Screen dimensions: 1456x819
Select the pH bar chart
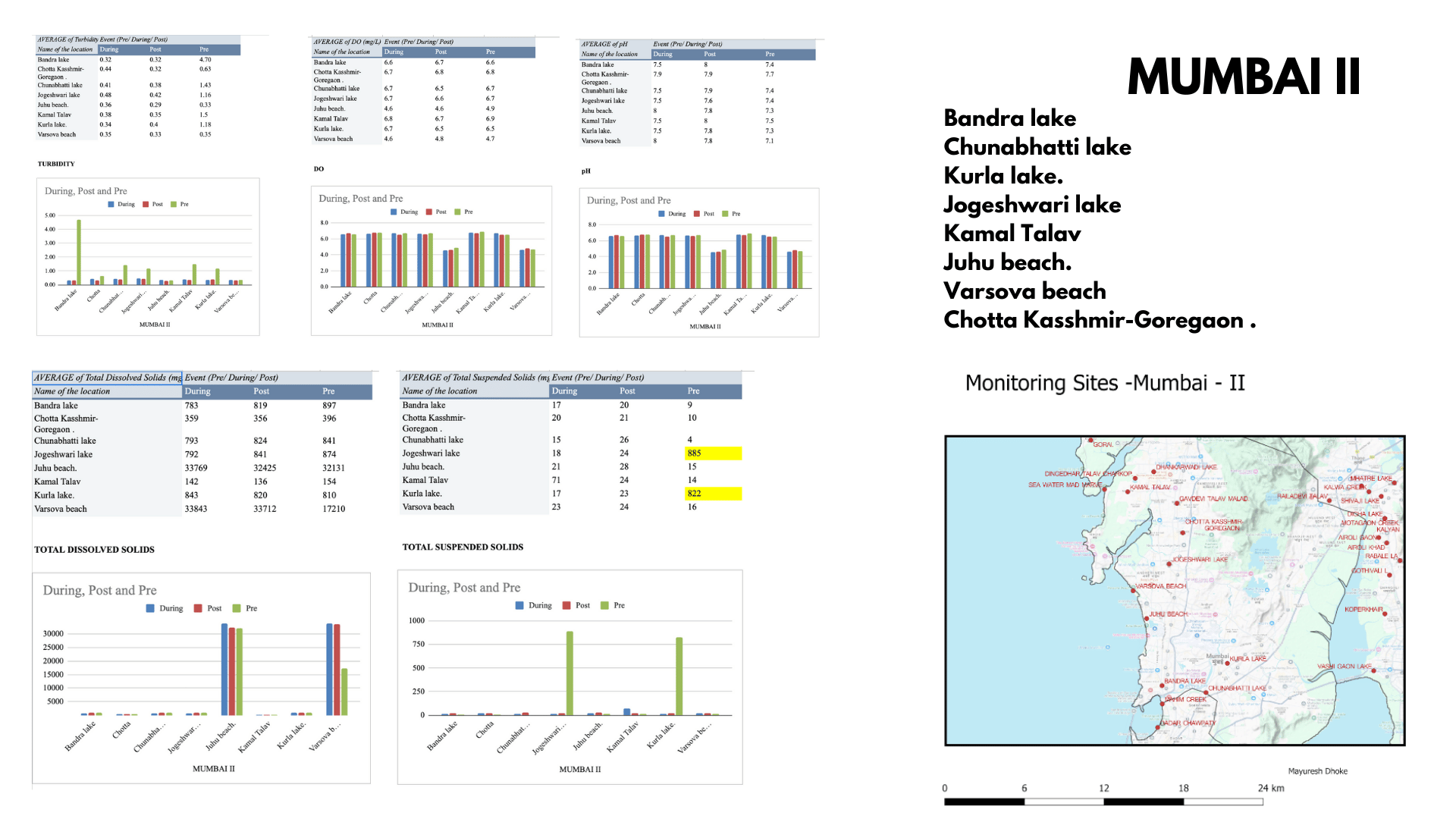coord(699,262)
